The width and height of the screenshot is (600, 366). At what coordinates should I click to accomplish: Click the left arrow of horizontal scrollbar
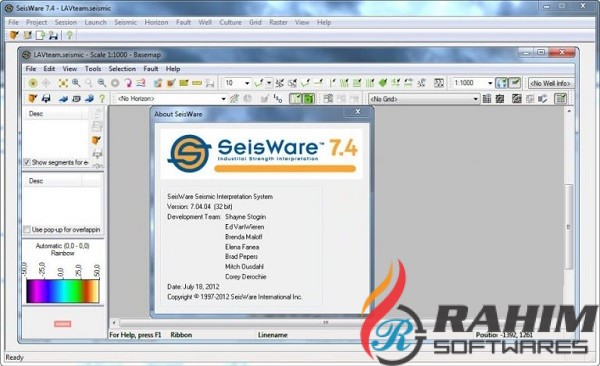[114, 323]
